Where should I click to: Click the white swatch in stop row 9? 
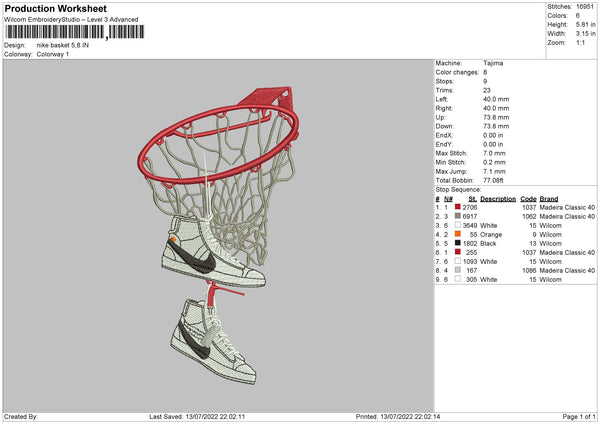(458, 279)
